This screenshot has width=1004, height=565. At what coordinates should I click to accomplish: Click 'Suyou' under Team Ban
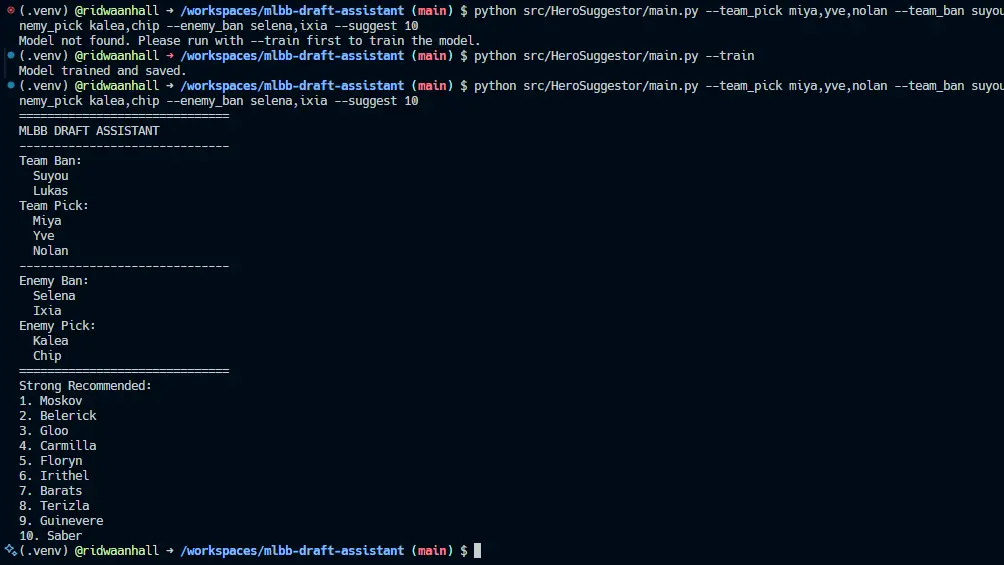pos(51,176)
